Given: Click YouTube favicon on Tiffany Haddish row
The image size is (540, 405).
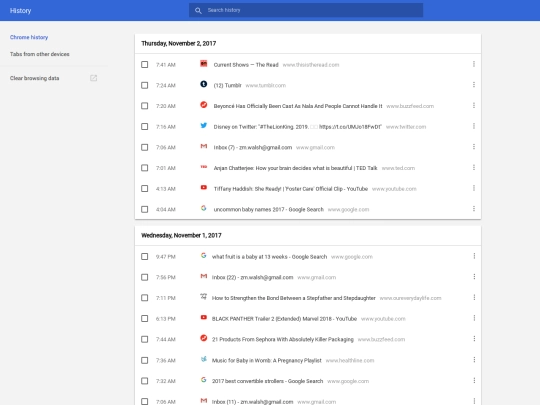Looking at the screenshot, I should click(x=204, y=187).
